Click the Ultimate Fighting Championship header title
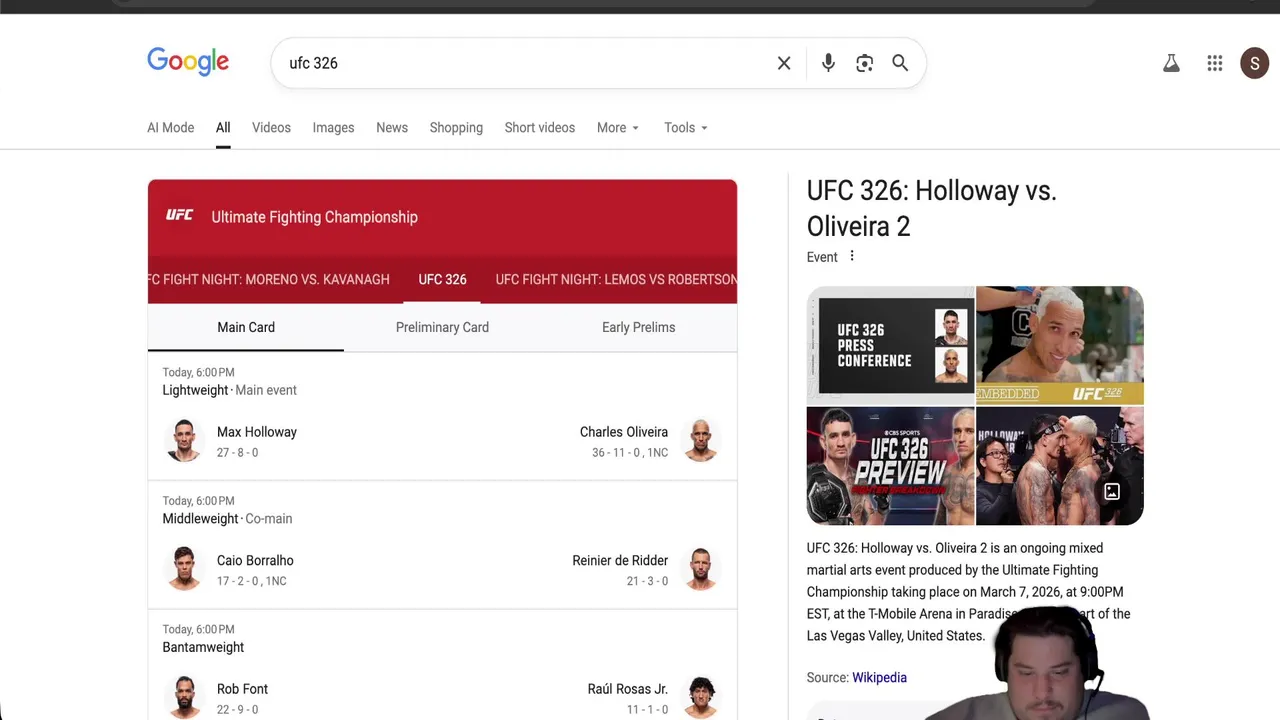Image resolution: width=1280 pixels, height=720 pixels. click(315, 217)
